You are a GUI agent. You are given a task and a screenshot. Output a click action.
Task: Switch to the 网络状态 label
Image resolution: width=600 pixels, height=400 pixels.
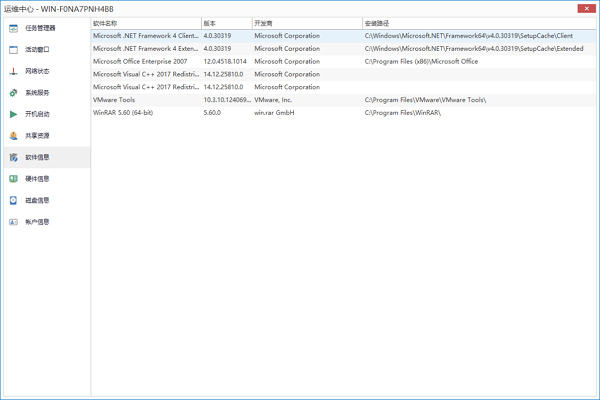pos(37,71)
